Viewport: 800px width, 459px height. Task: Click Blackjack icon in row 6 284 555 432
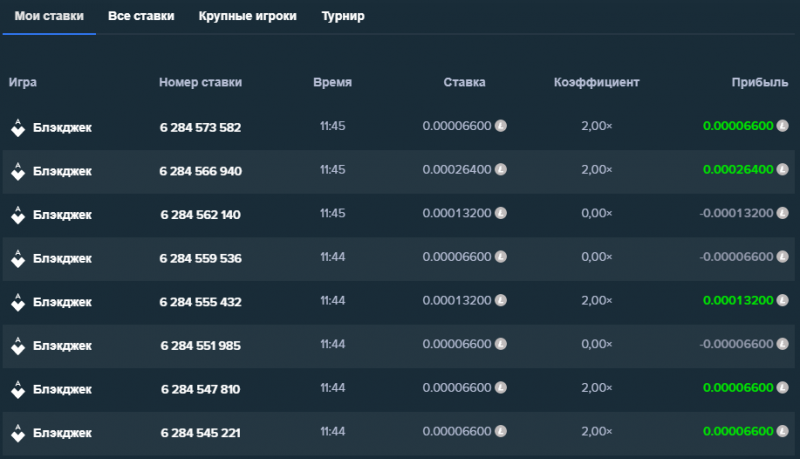pyautogui.click(x=18, y=302)
